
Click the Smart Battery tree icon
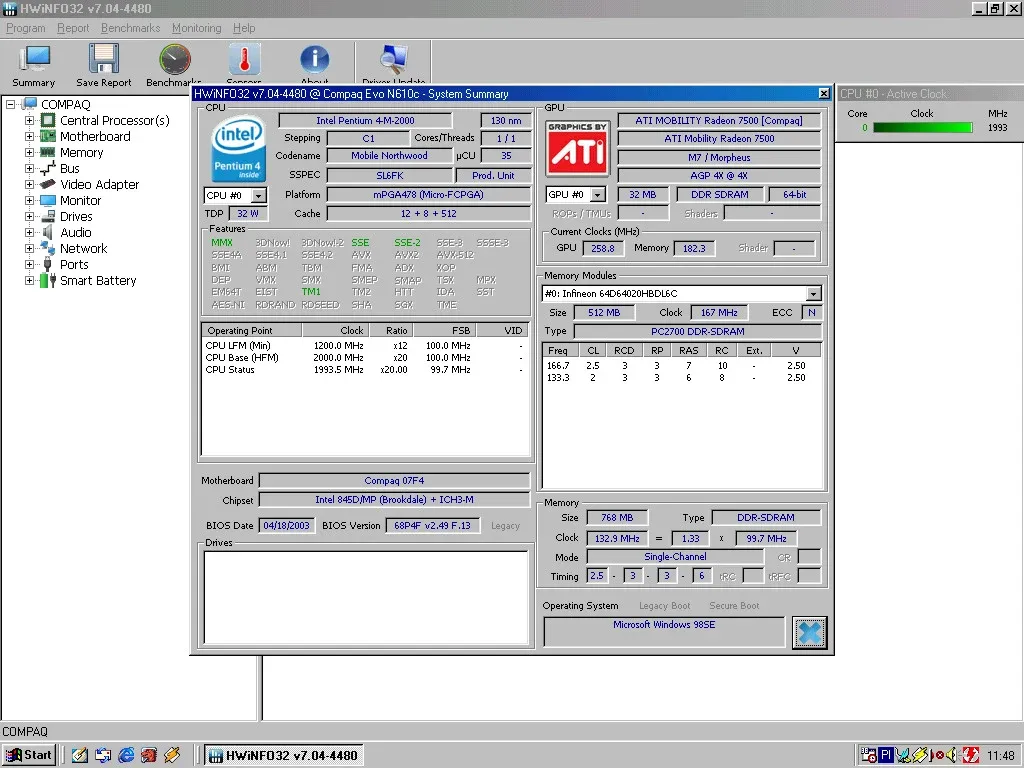click(48, 280)
